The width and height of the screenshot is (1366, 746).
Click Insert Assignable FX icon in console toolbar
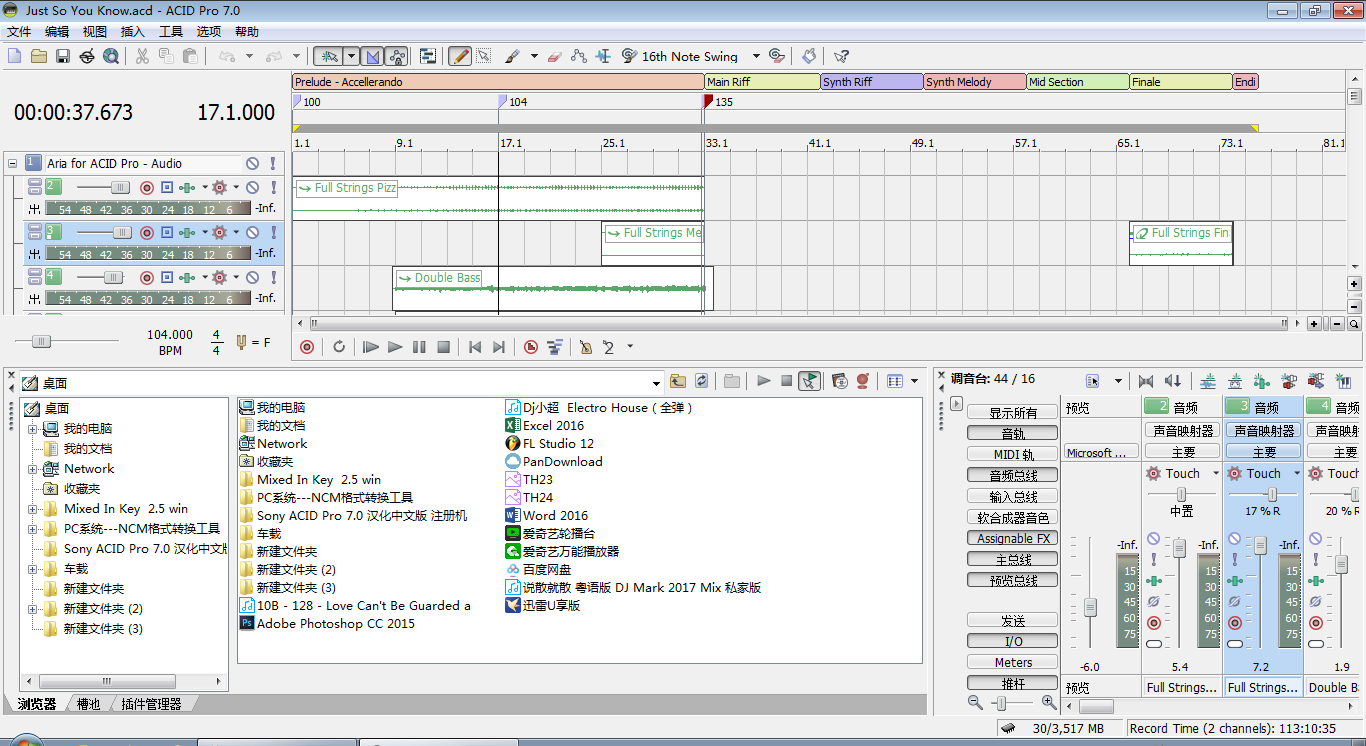(x=1262, y=380)
